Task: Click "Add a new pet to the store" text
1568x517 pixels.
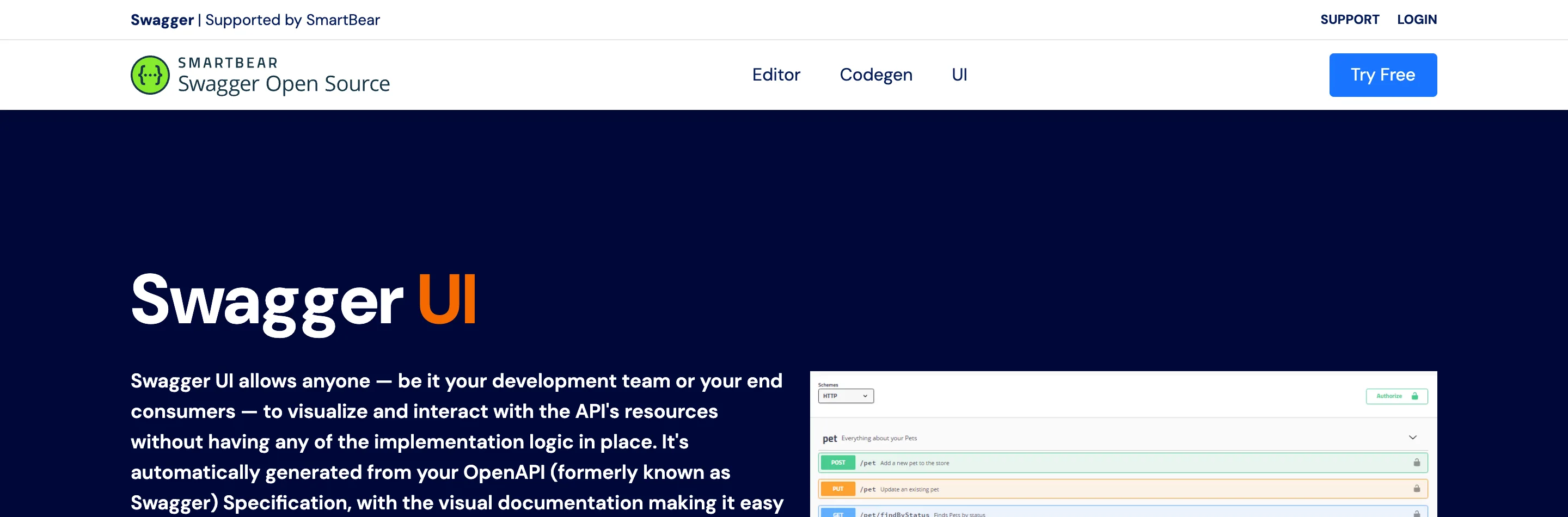Action: 914,464
